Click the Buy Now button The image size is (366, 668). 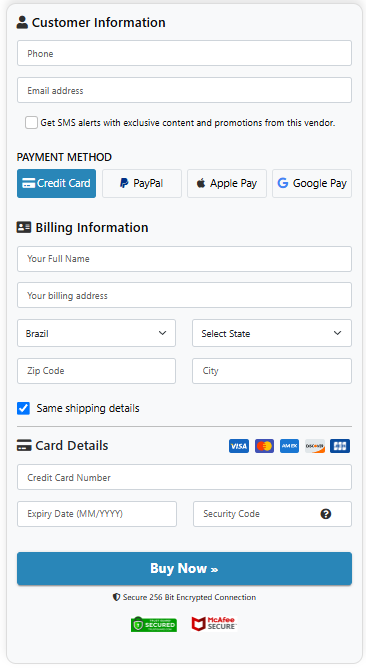184,568
